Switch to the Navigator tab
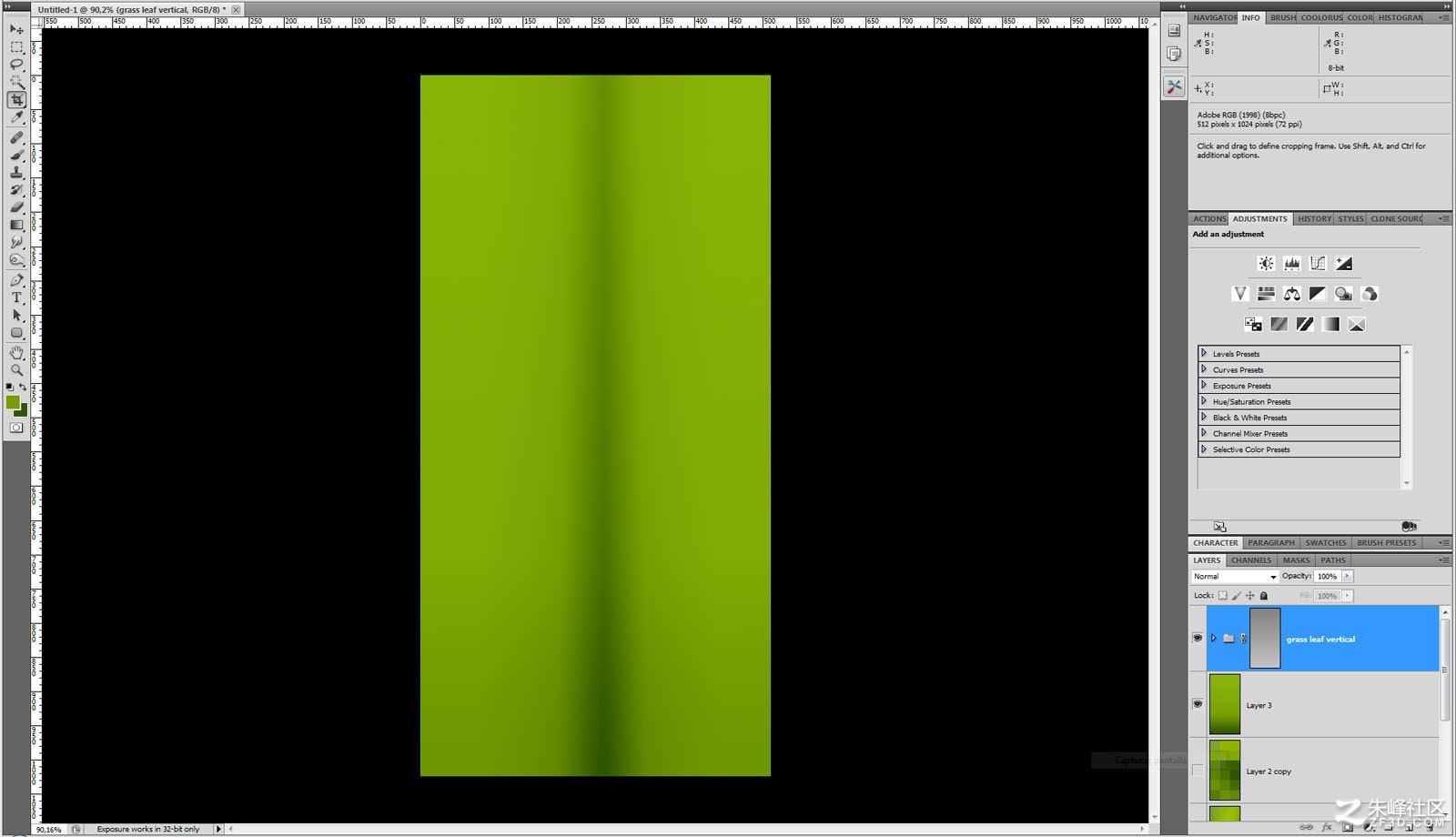Viewport: 1456px width, 837px height. click(1214, 18)
